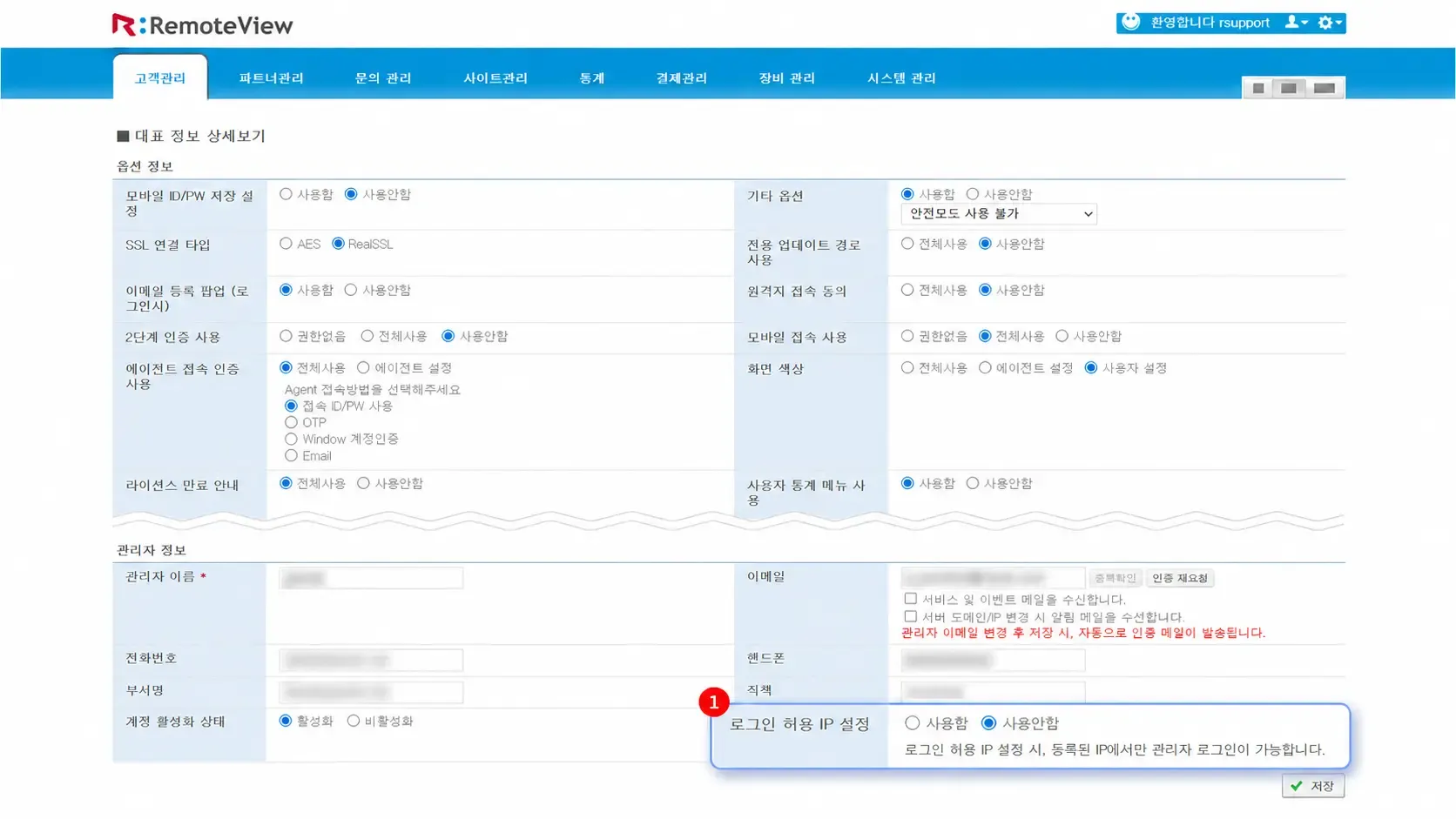
Task: Click the 부서명 input field
Action: point(371,693)
